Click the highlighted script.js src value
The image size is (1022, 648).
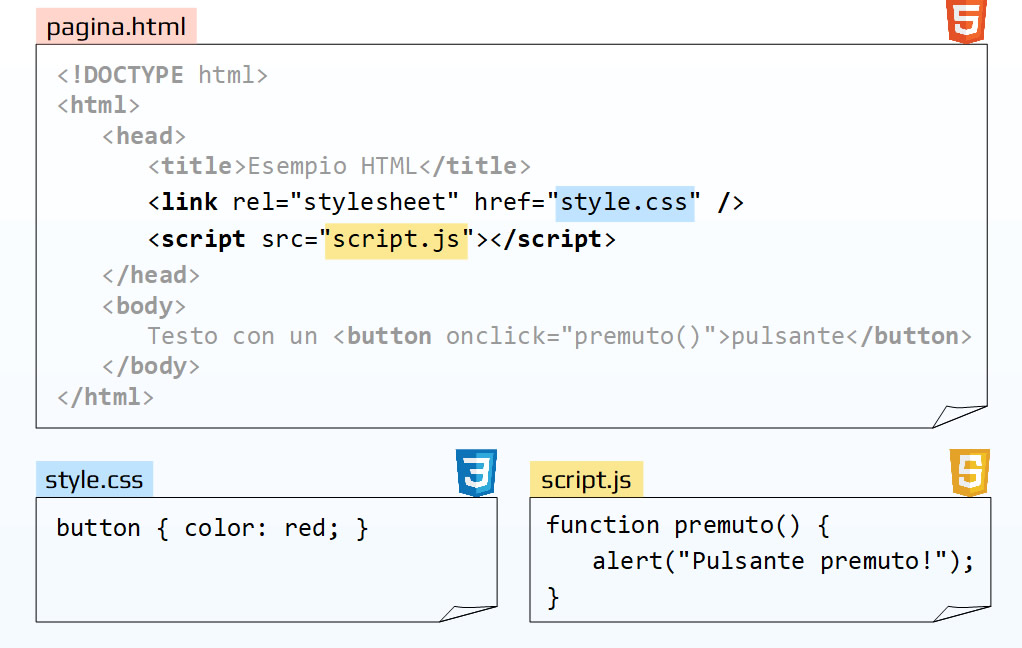pos(396,241)
